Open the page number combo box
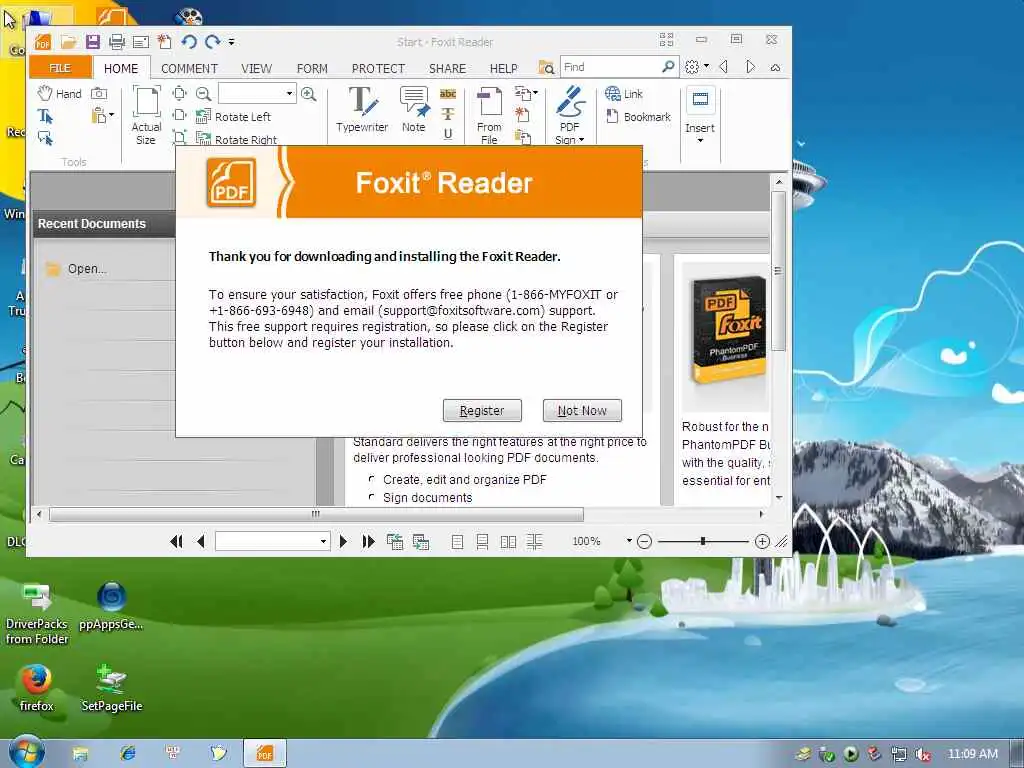Screen dimensions: 1024x768 click(x=272, y=541)
